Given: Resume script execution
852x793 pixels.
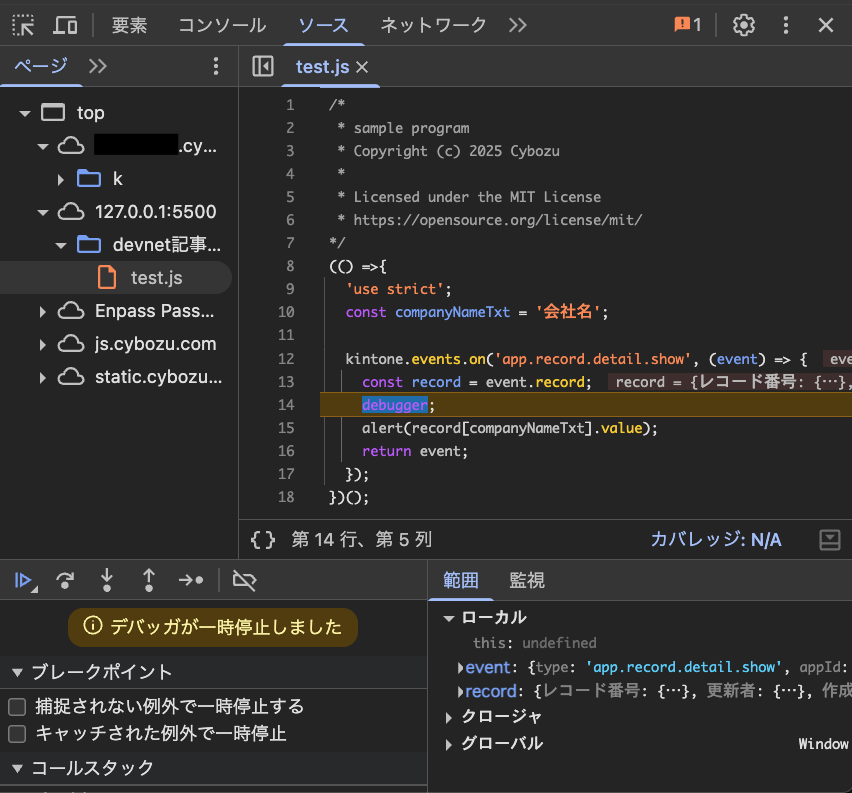Looking at the screenshot, I should [24, 580].
